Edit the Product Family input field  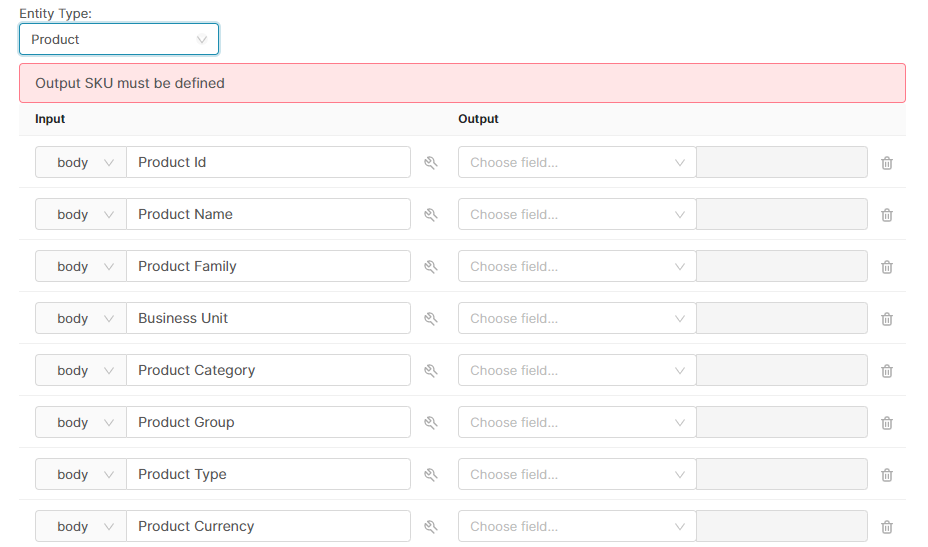(268, 267)
